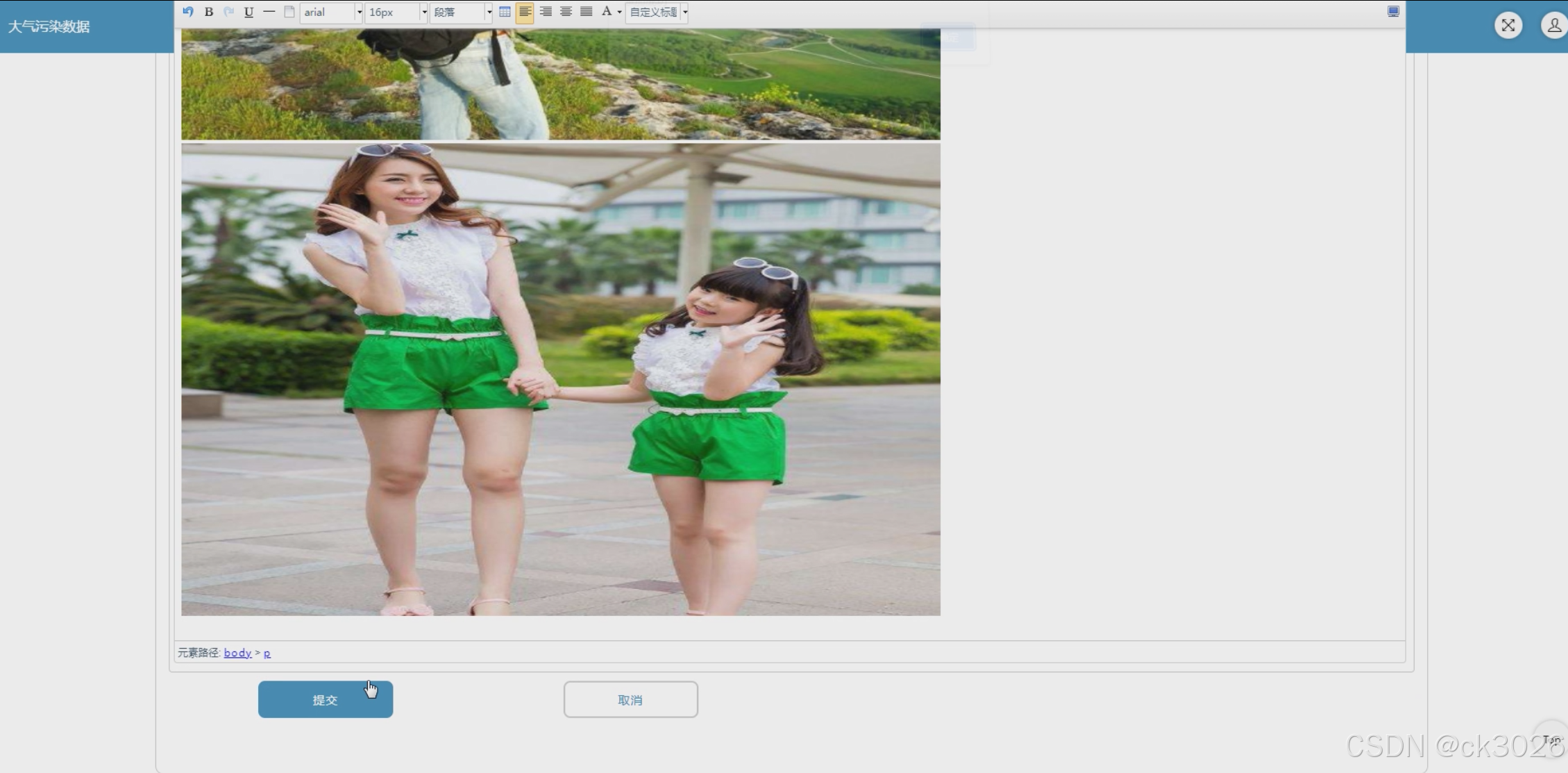Click the undo arrow icon
This screenshot has width=1568, height=773.
188,12
